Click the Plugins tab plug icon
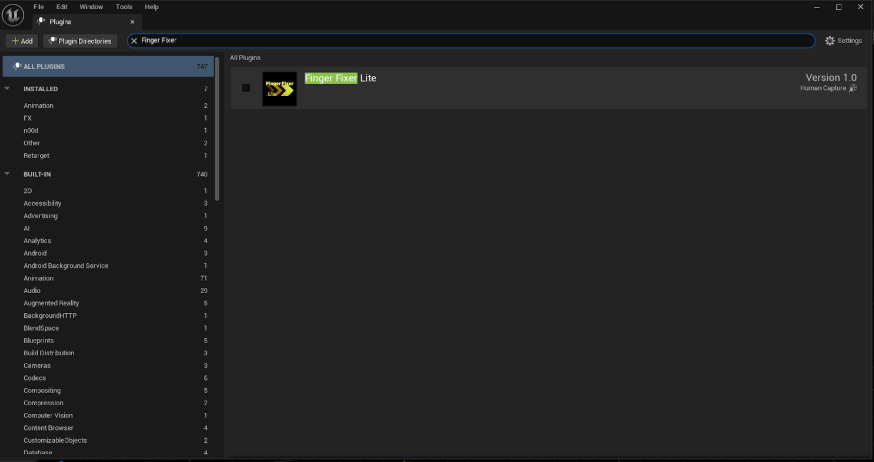874x462 pixels. [x=41, y=21]
